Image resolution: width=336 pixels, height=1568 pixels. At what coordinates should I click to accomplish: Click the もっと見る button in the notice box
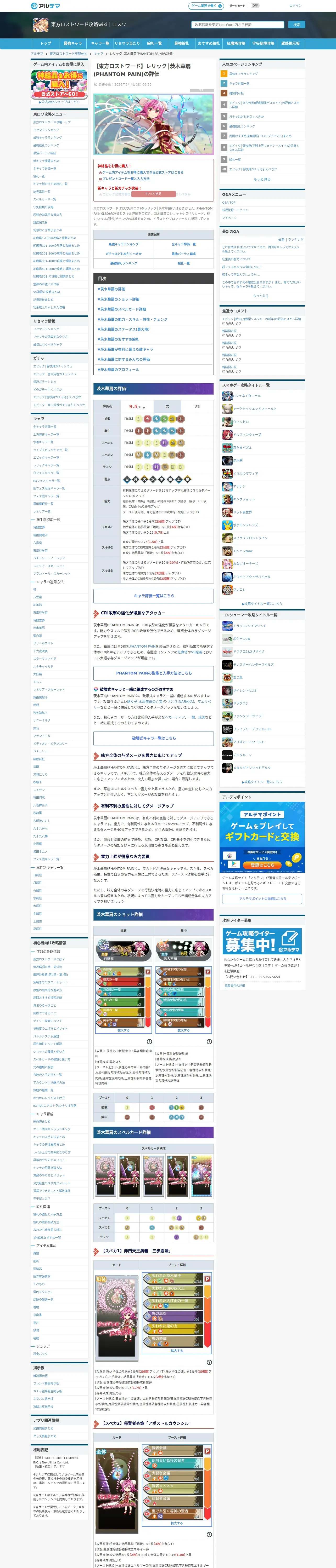coord(154,194)
